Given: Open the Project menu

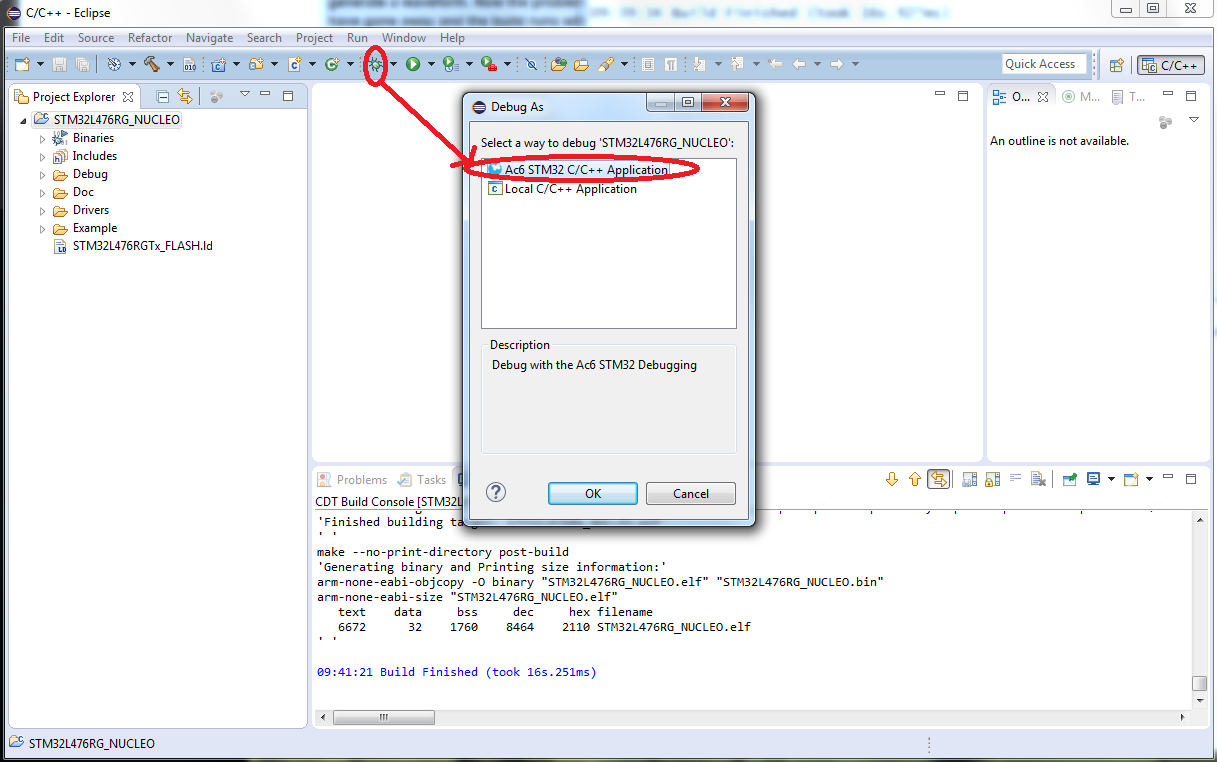Looking at the screenshot, I should coord(314,38).
